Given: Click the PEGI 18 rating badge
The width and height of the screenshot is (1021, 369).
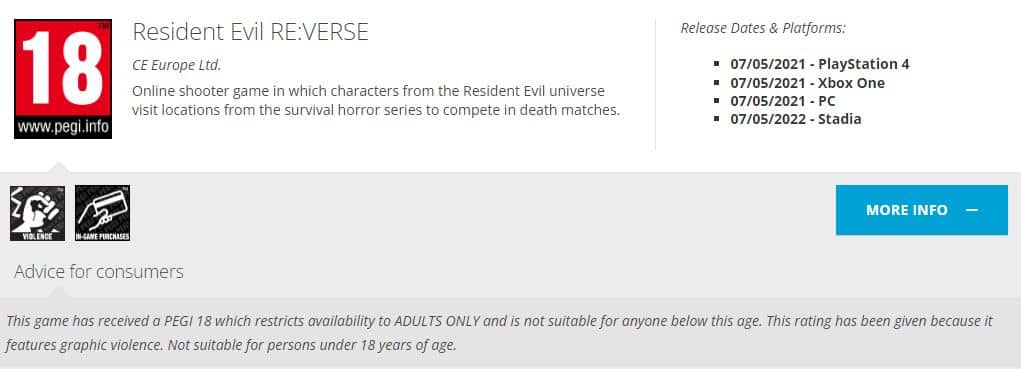Looking at the screenshot, I should pos(63,79).
